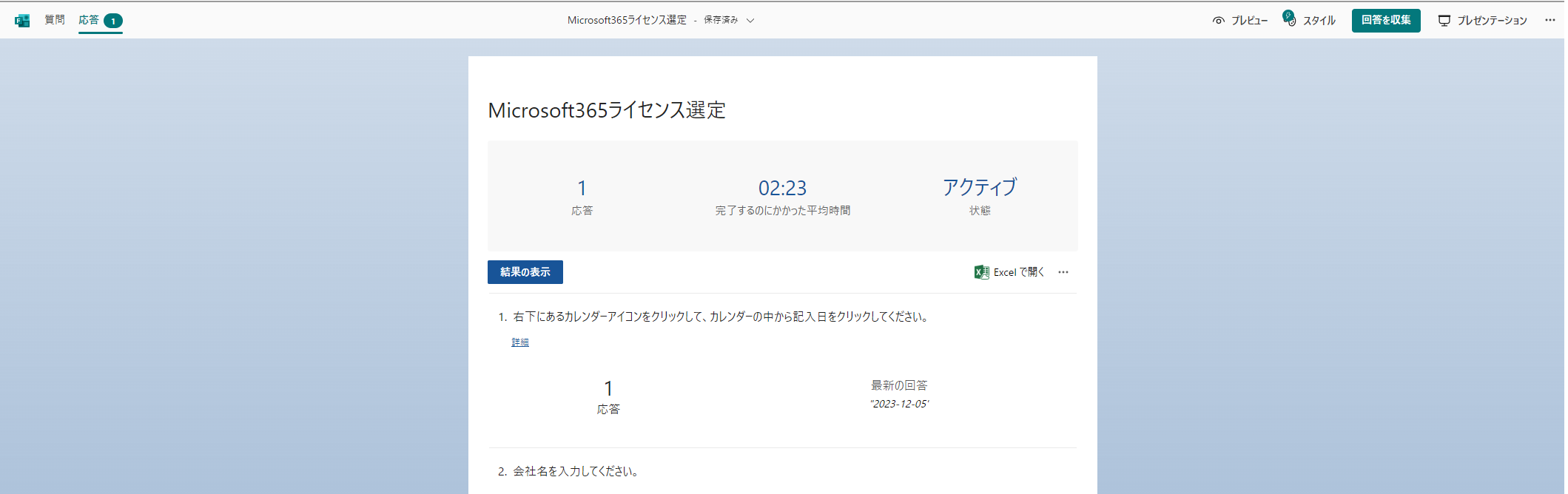1568x494 pixels.
Task: Expand the 保存済み chevron dropdown
Action: click(x=750, y=21)
